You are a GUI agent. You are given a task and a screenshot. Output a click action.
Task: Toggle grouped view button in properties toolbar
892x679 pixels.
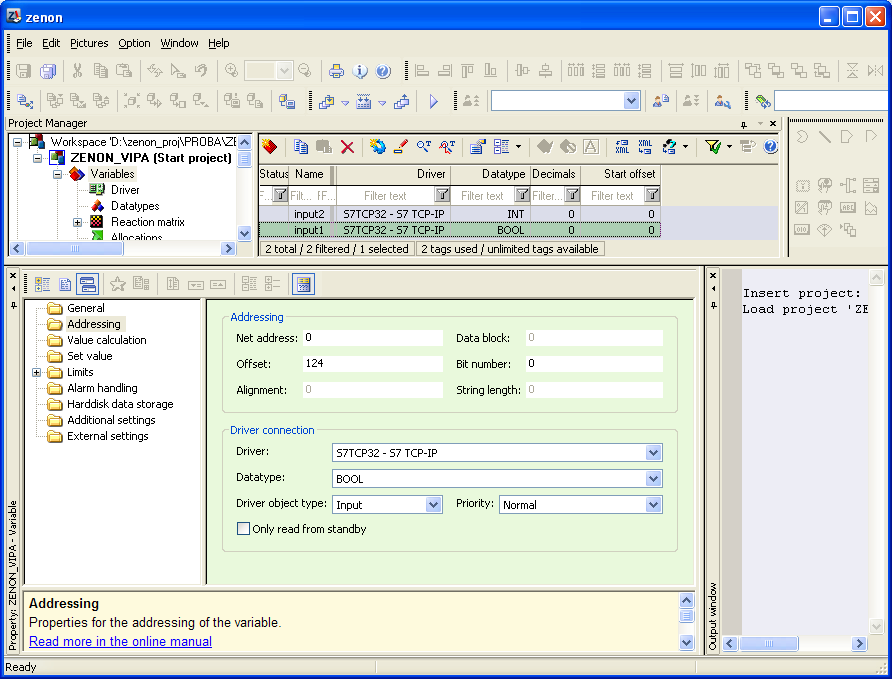pos(43,284)
